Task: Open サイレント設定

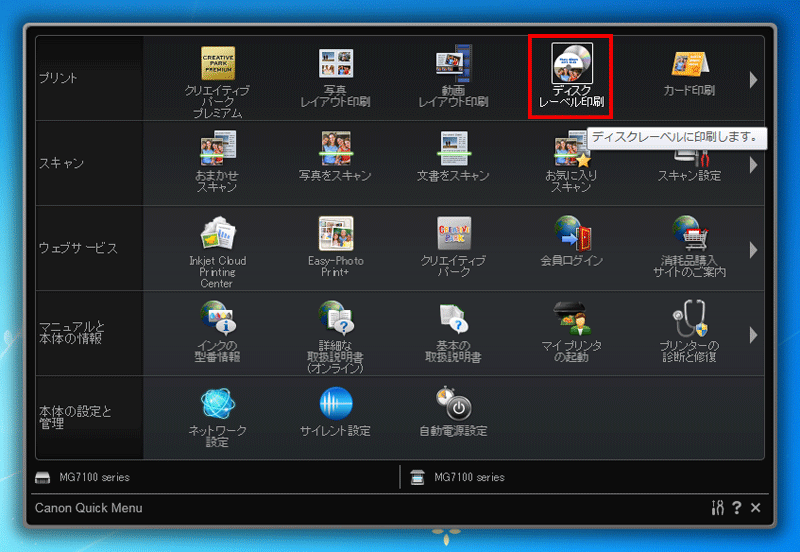Action: (335, 412)
